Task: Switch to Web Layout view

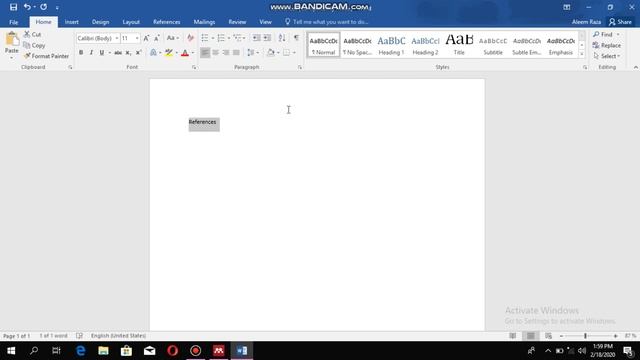Action: coord(549,336)
